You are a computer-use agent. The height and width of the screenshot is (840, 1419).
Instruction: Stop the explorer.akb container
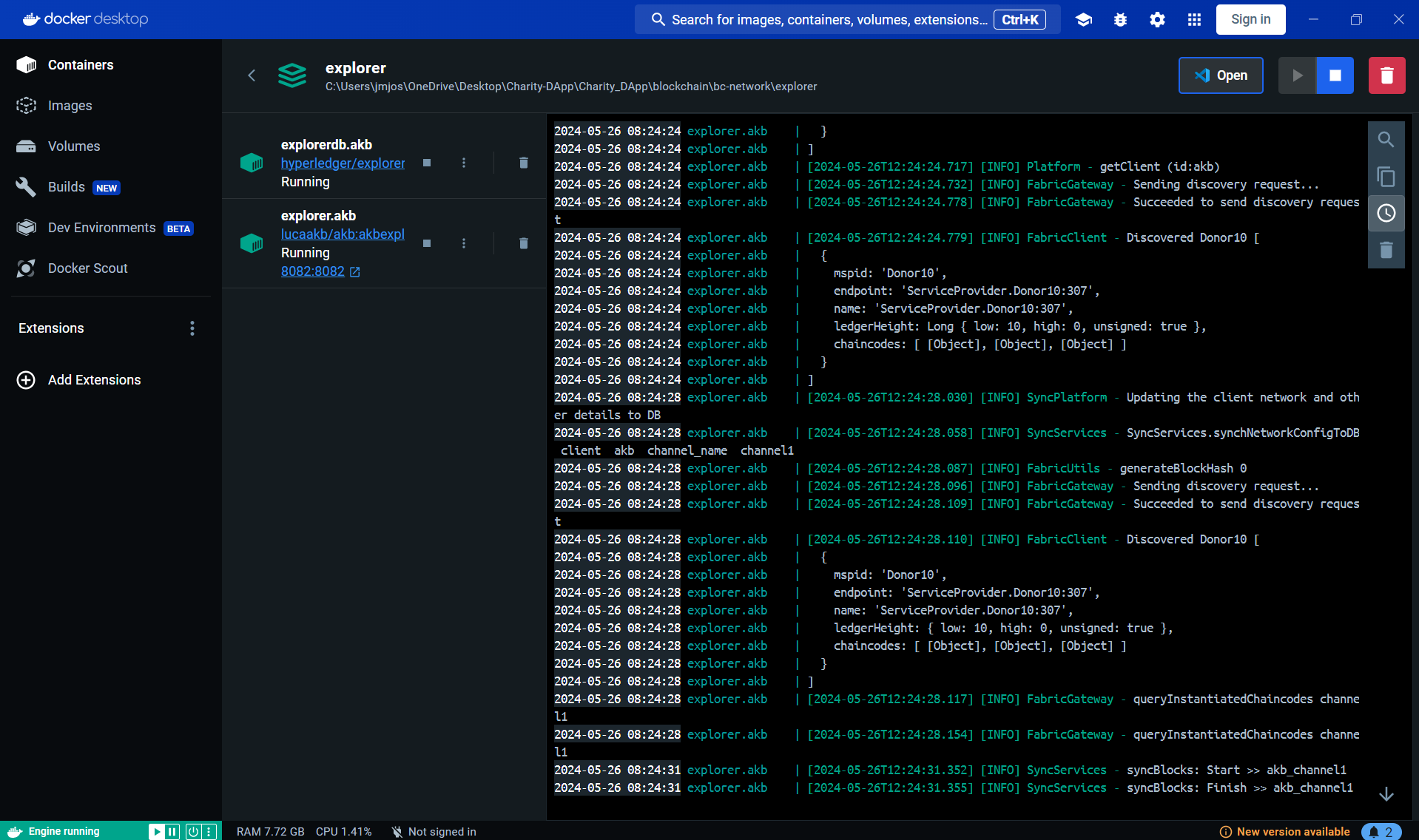tap(427, 243)
